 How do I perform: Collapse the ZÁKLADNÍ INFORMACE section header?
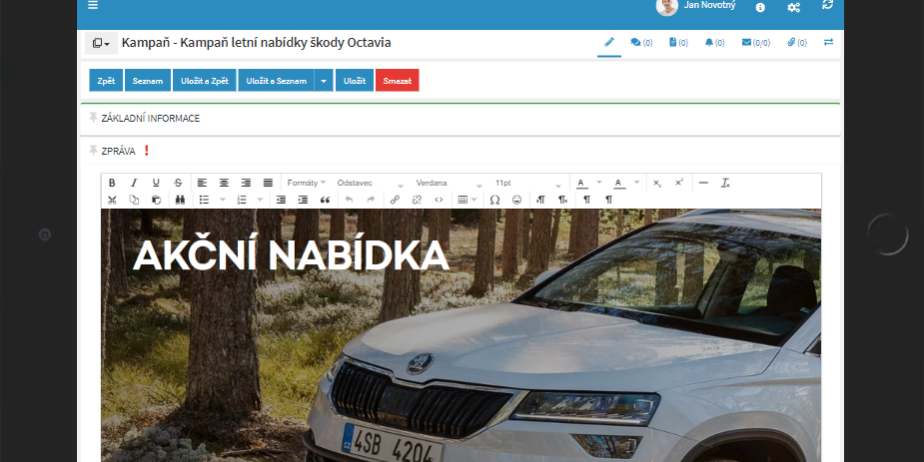click(x=150, y=118)
